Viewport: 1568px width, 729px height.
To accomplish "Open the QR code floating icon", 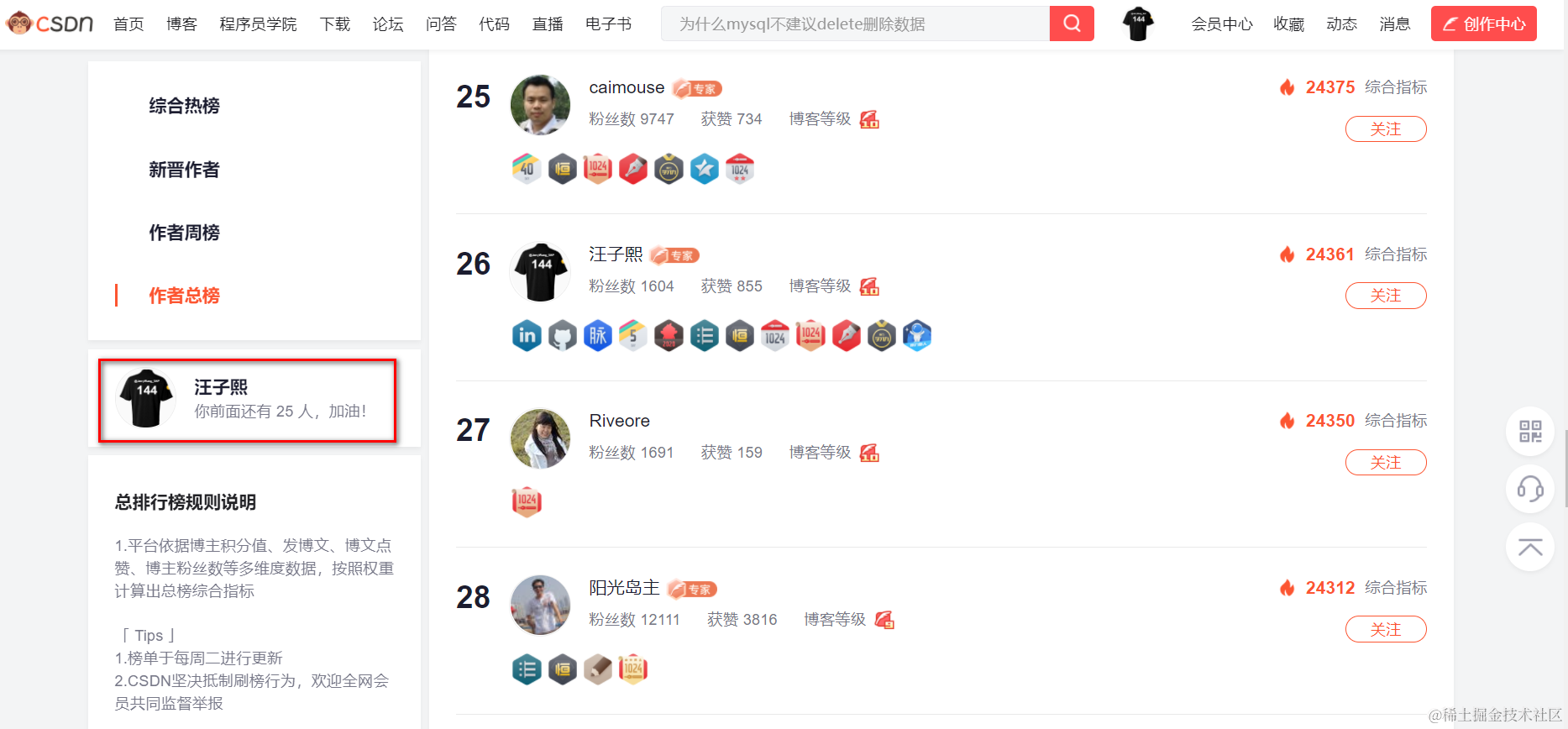I will click(x=1530, y=432).
